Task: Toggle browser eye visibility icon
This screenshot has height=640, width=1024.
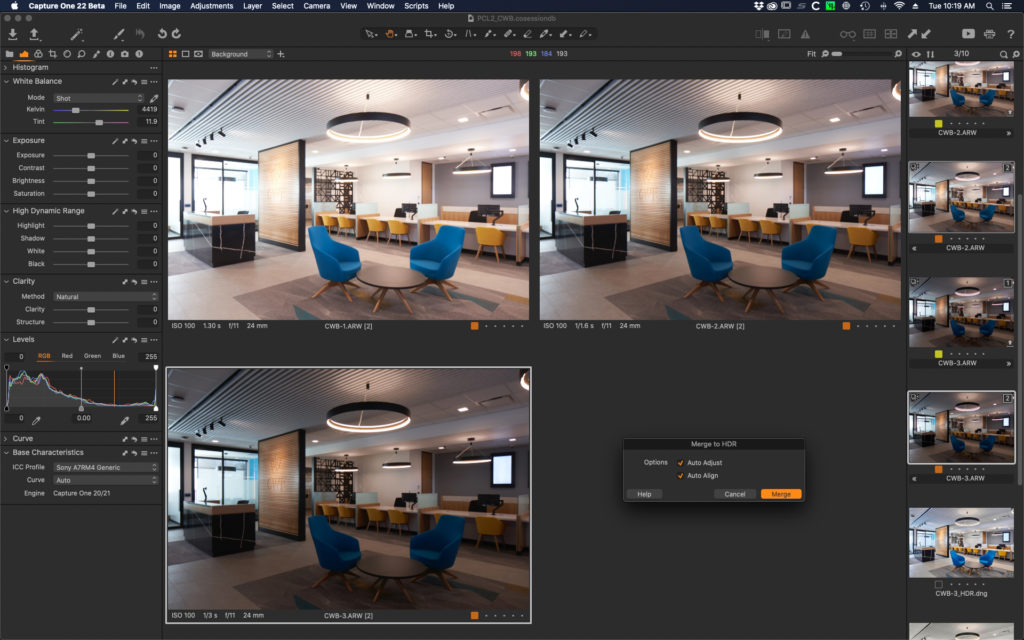Action: coord(916,54)
